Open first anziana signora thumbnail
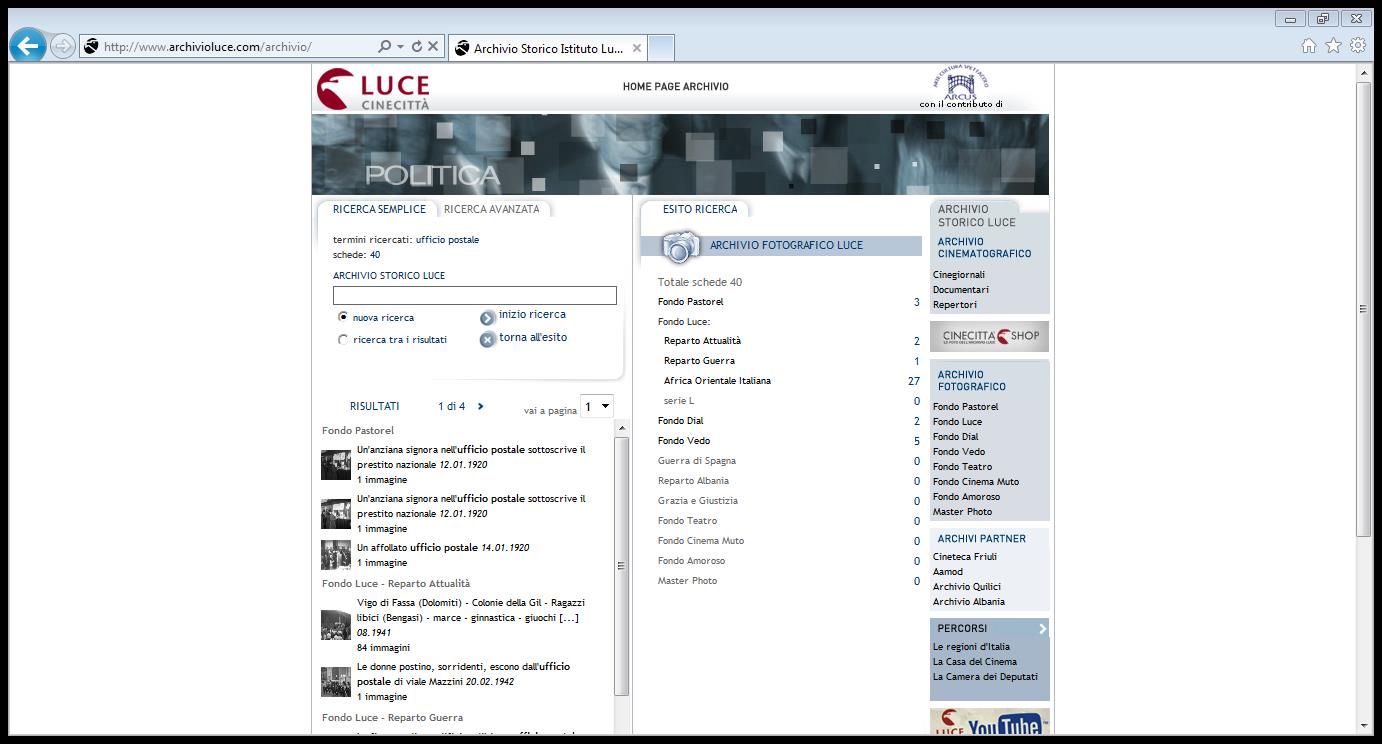Screen dimensions: 1382x744 336,465
